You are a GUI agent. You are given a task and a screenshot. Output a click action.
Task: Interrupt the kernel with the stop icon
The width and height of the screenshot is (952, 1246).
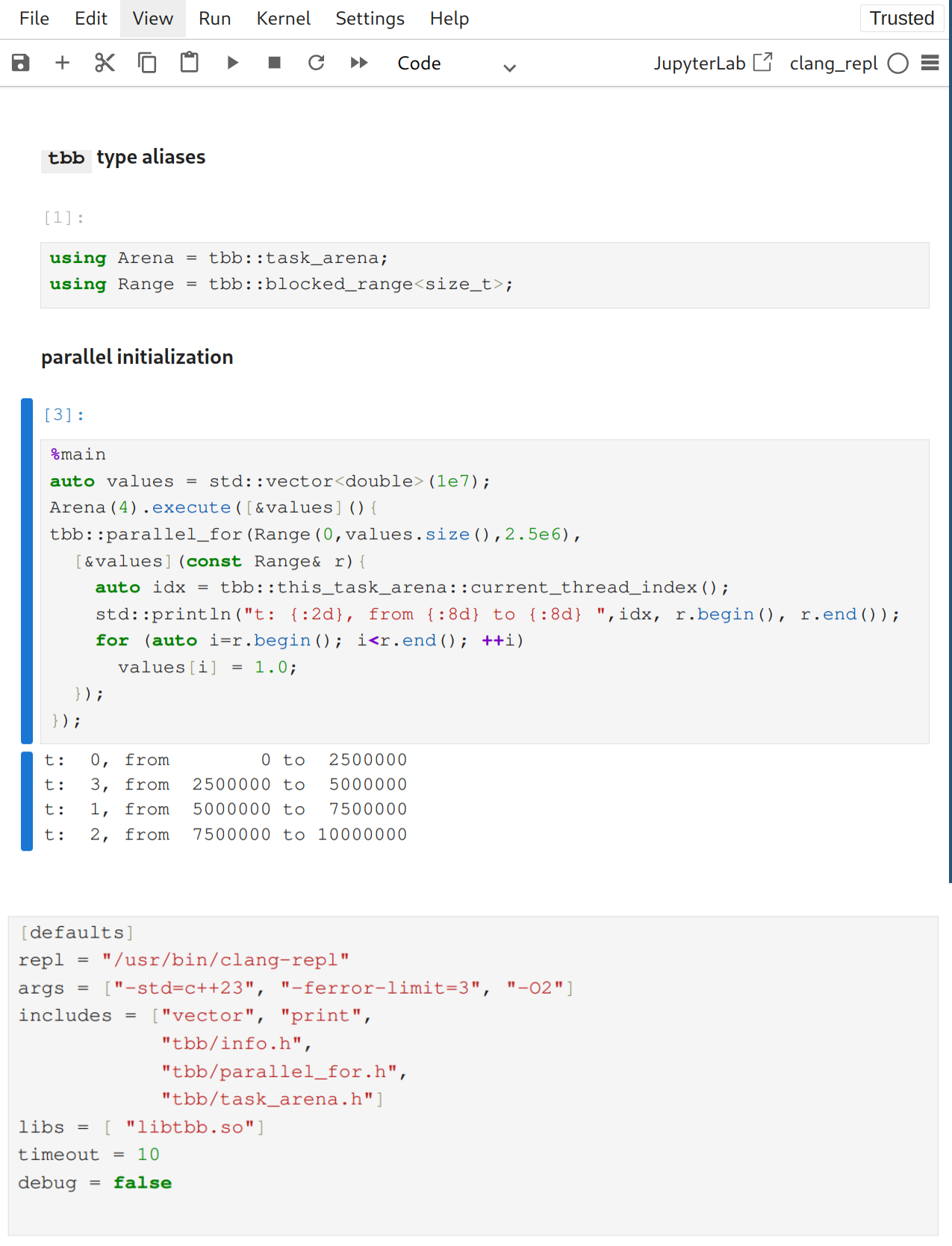274,63
